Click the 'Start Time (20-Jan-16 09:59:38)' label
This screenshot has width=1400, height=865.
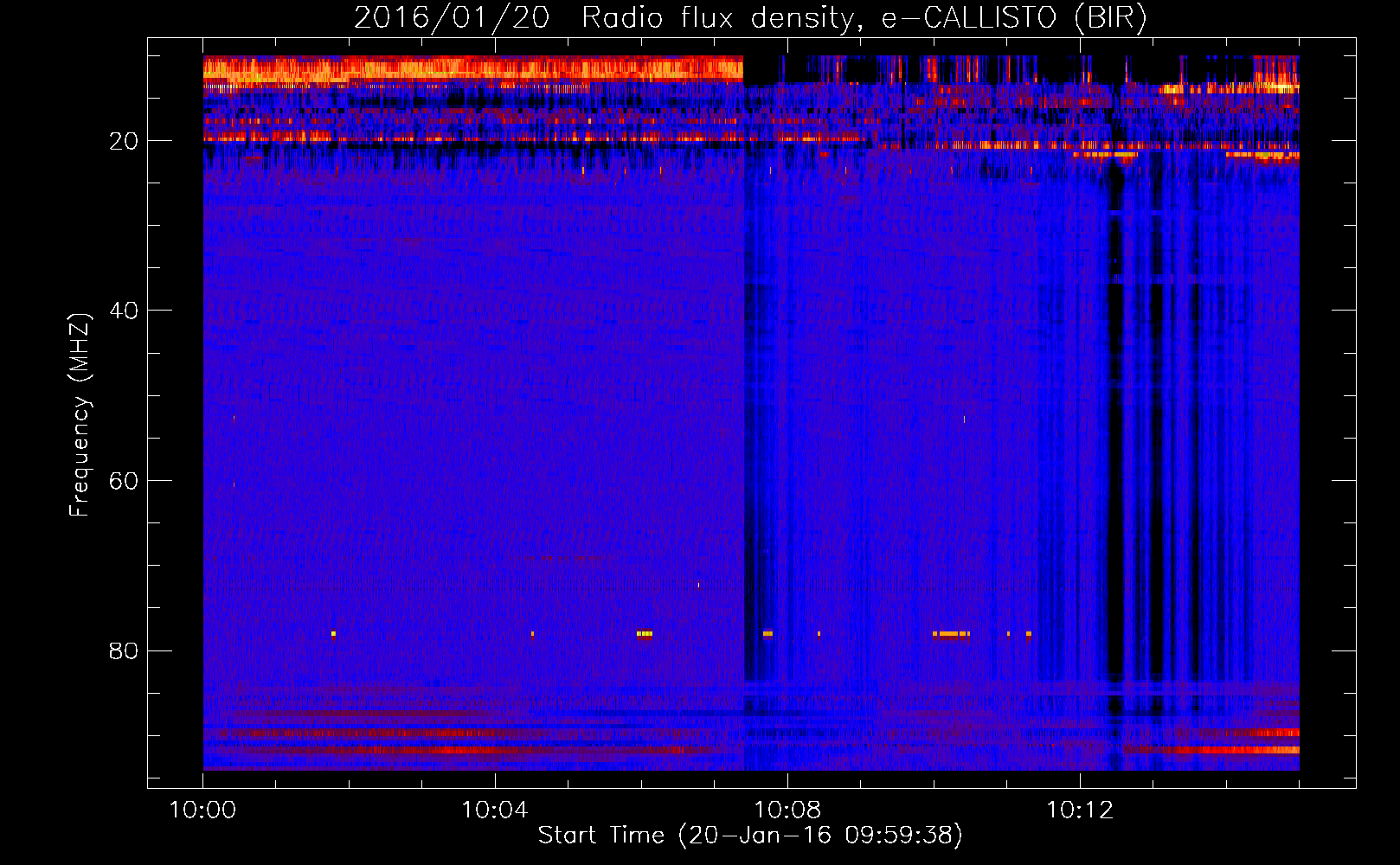tap(750, 836)
